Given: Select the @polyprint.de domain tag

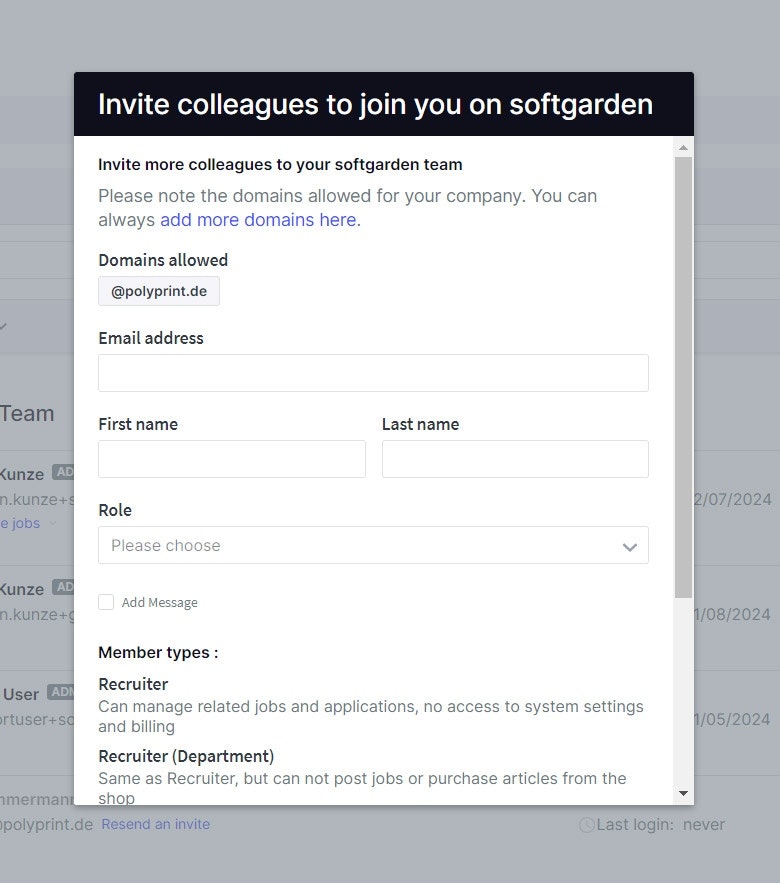Looking at the screenshot, I should pos(159,291).
